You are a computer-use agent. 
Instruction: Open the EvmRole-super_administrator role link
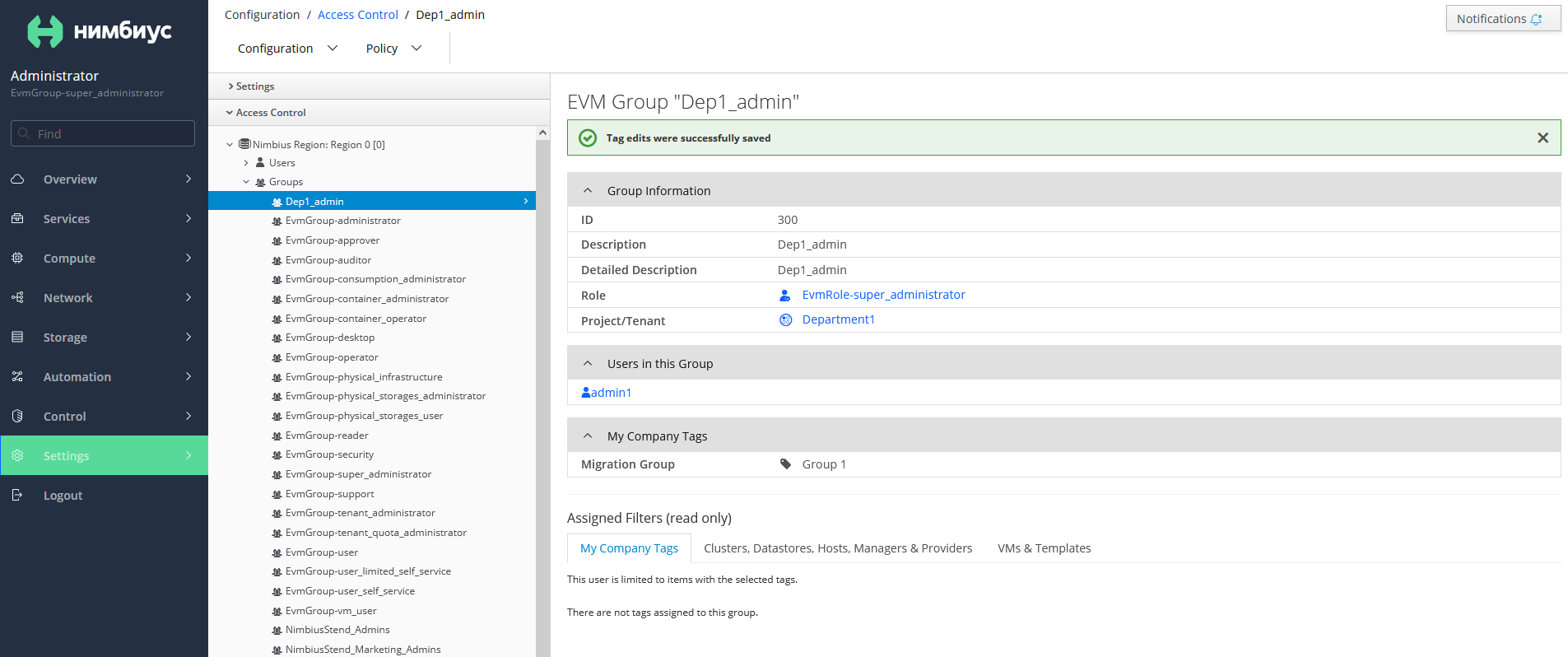click(x=883, y=295)
